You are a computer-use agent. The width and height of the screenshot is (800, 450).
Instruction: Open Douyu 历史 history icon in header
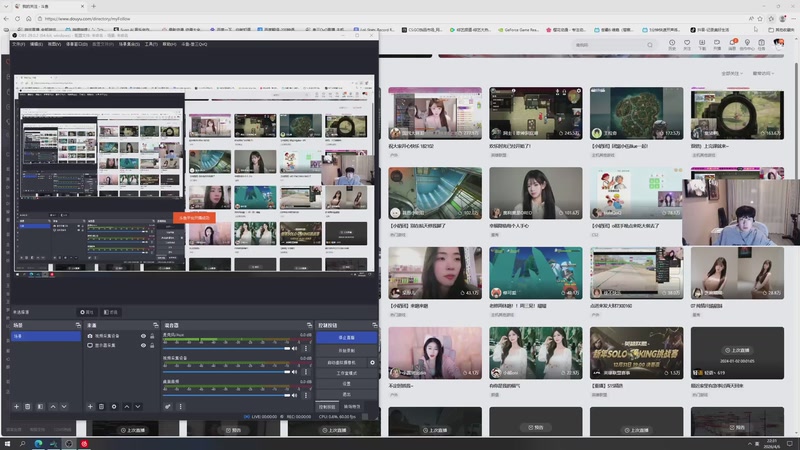coord(672,44)
